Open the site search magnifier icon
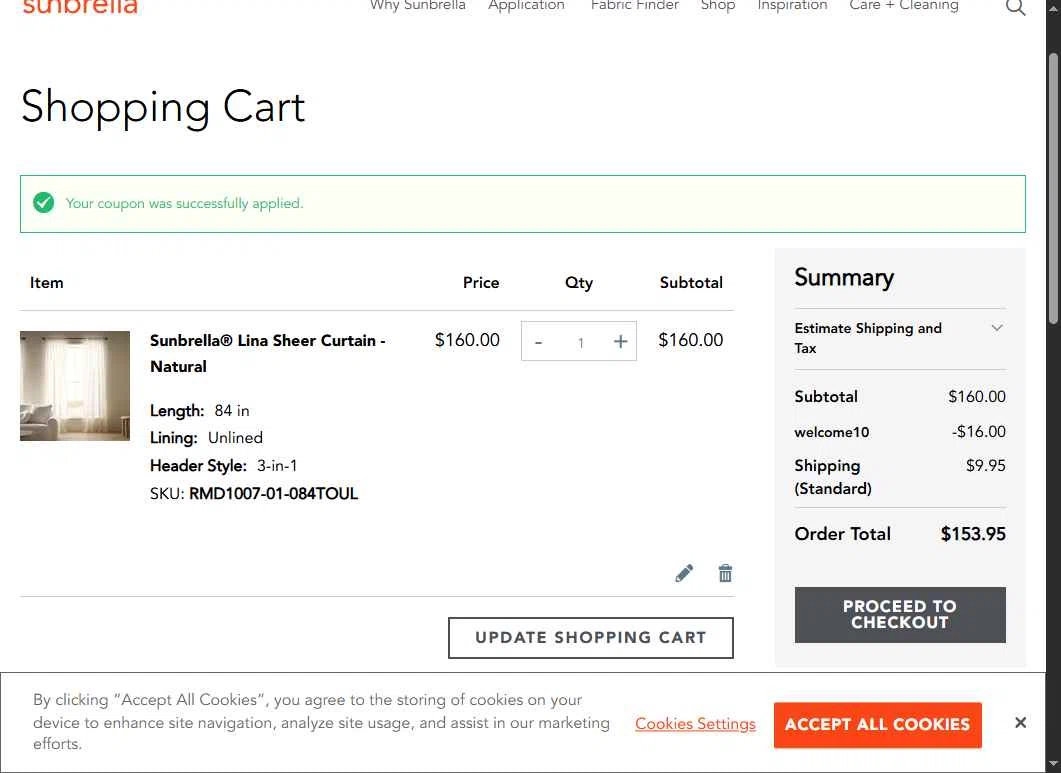This screenshot has height=773, width=1061. (x=1015, y=7)
